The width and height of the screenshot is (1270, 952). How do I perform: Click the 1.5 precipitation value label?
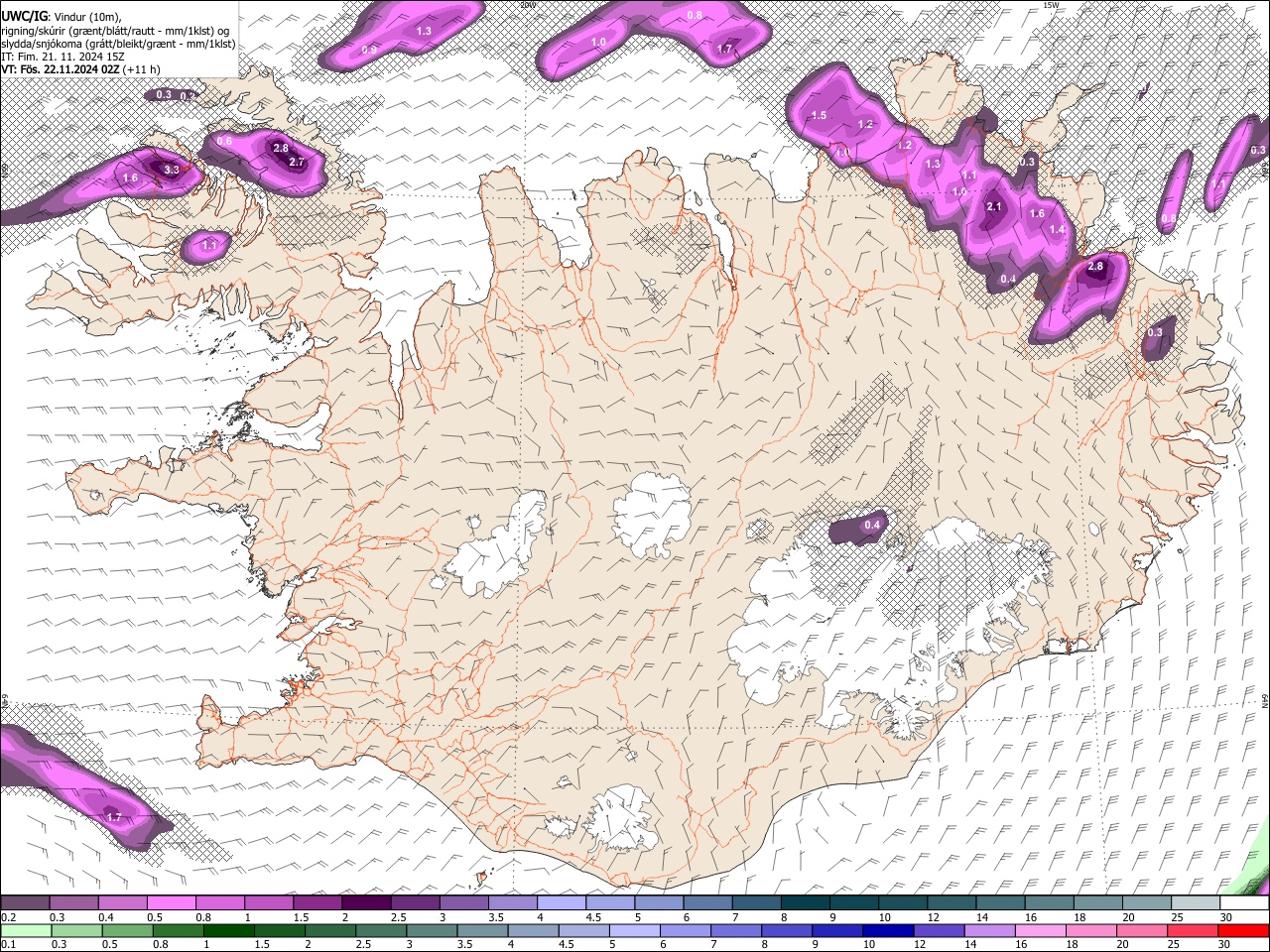pyautogui.click(x=819, y=116)
